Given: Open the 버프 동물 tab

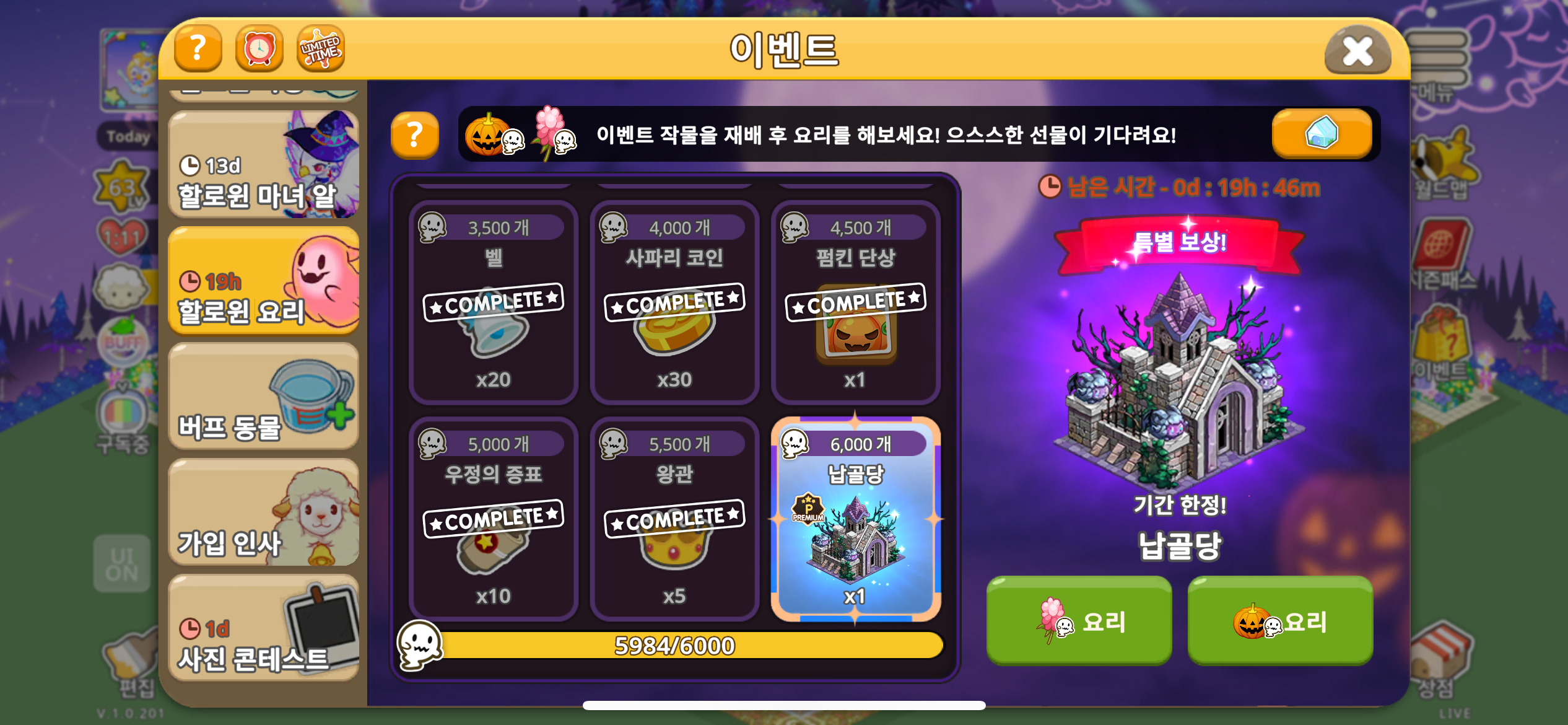Looking at the screenshot, I should (x=264, y=397).
